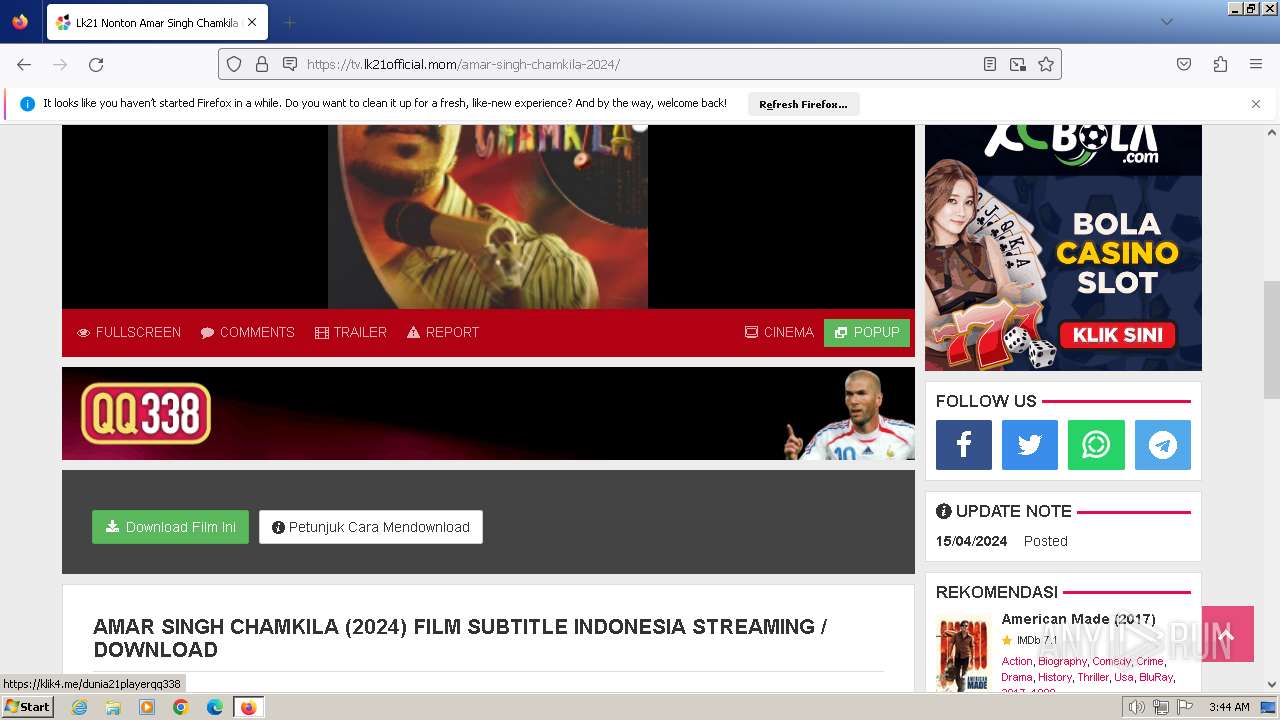Click the address bar URL field

640,64
